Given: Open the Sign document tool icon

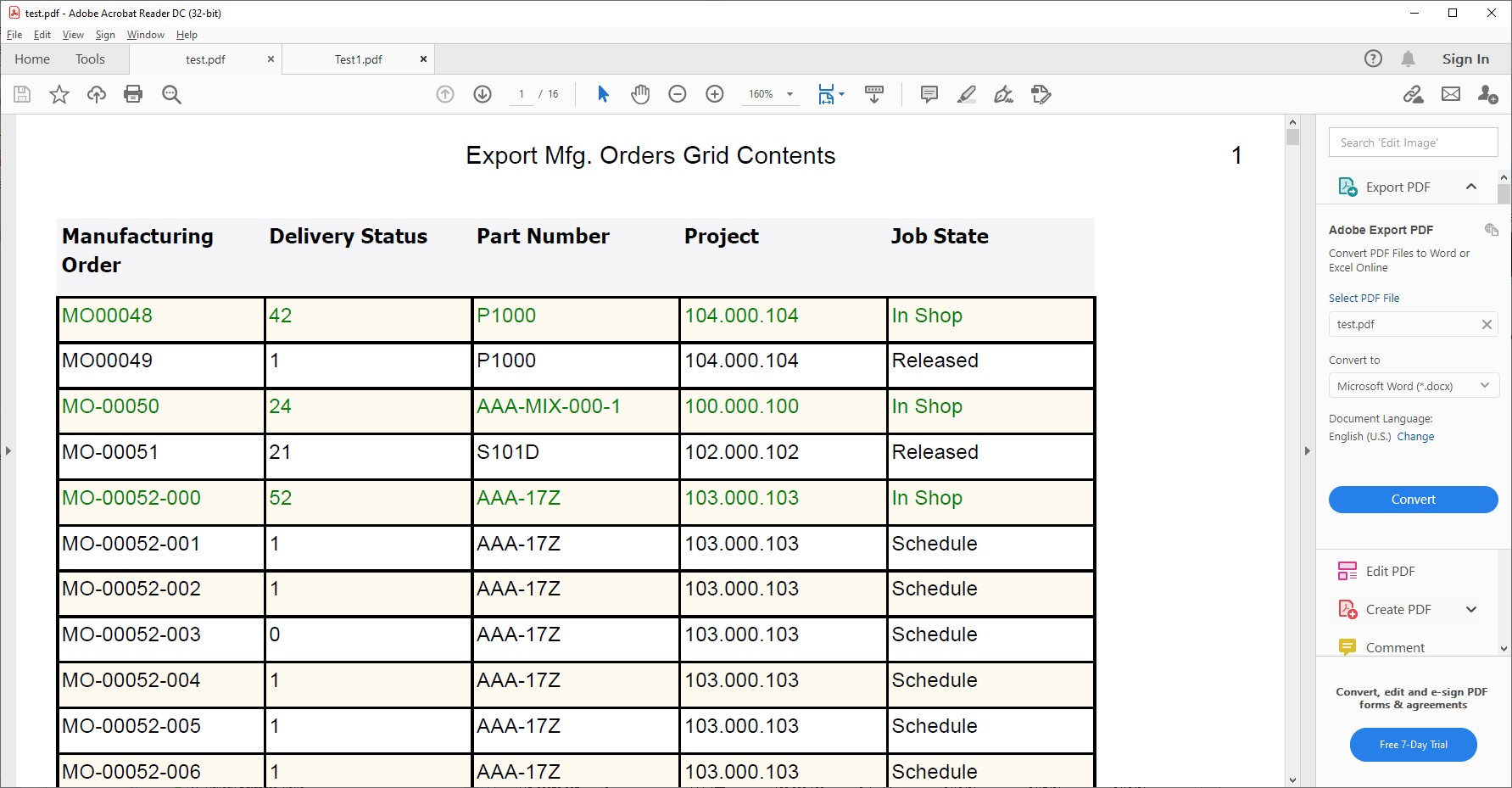Looking at the screenshot, I should [1004, 94].
